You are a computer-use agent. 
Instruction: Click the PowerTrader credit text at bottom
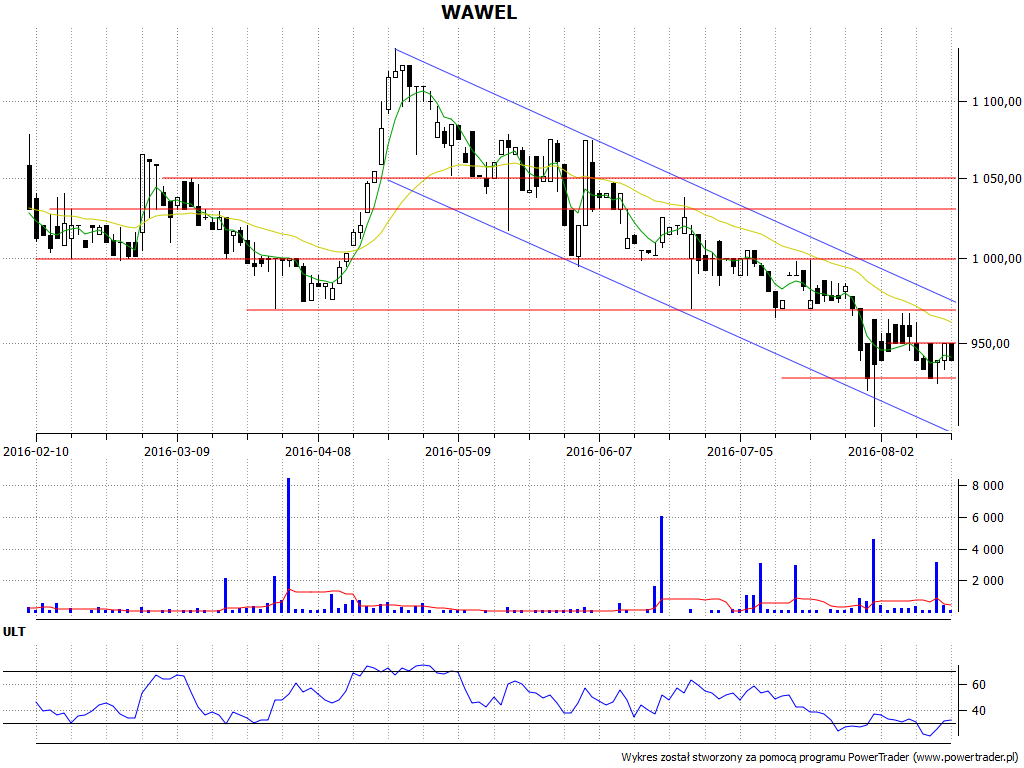(x=821, y=757)
